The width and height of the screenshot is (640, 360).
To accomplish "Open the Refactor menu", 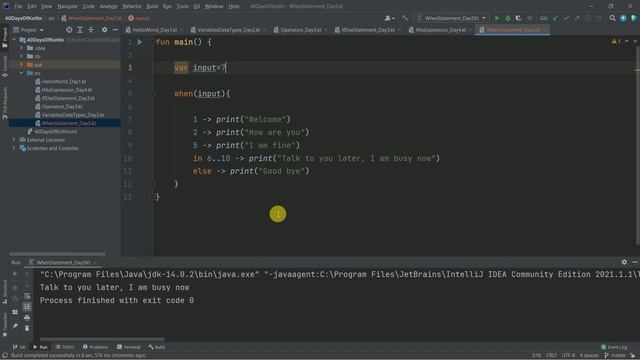I will tap(132, 6).
